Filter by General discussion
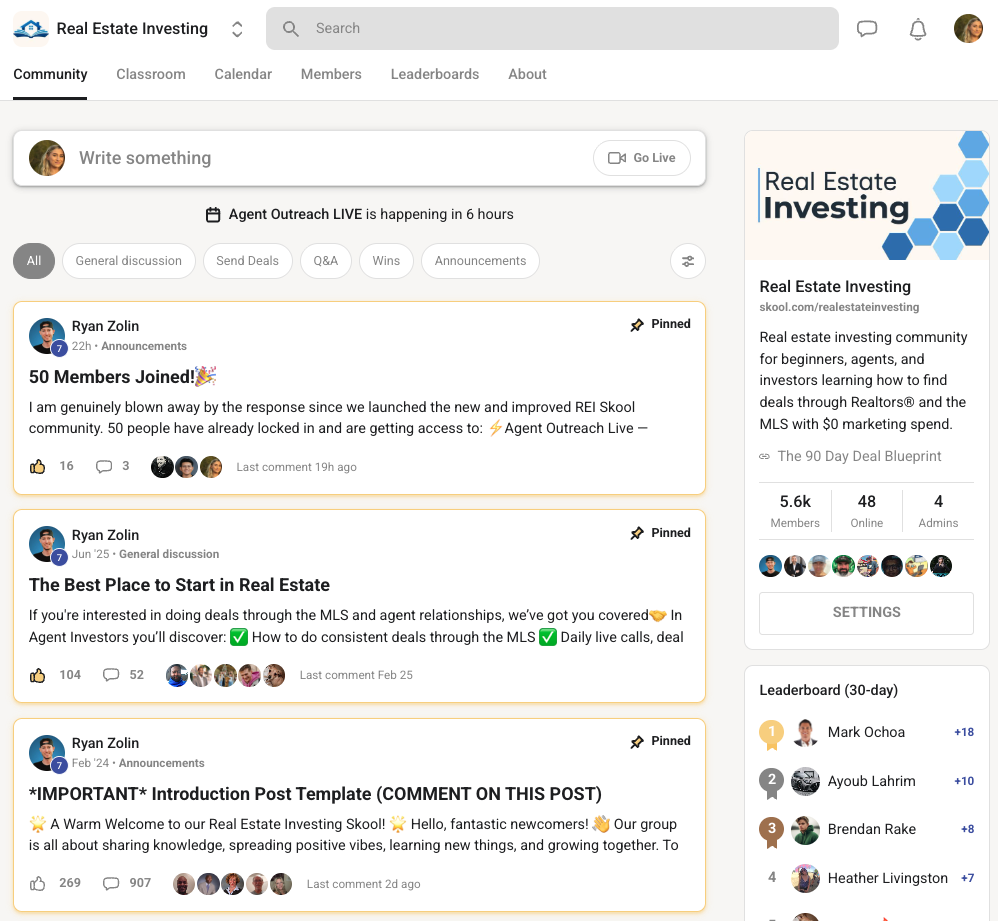The image size is (998, 921). (129, 261)
